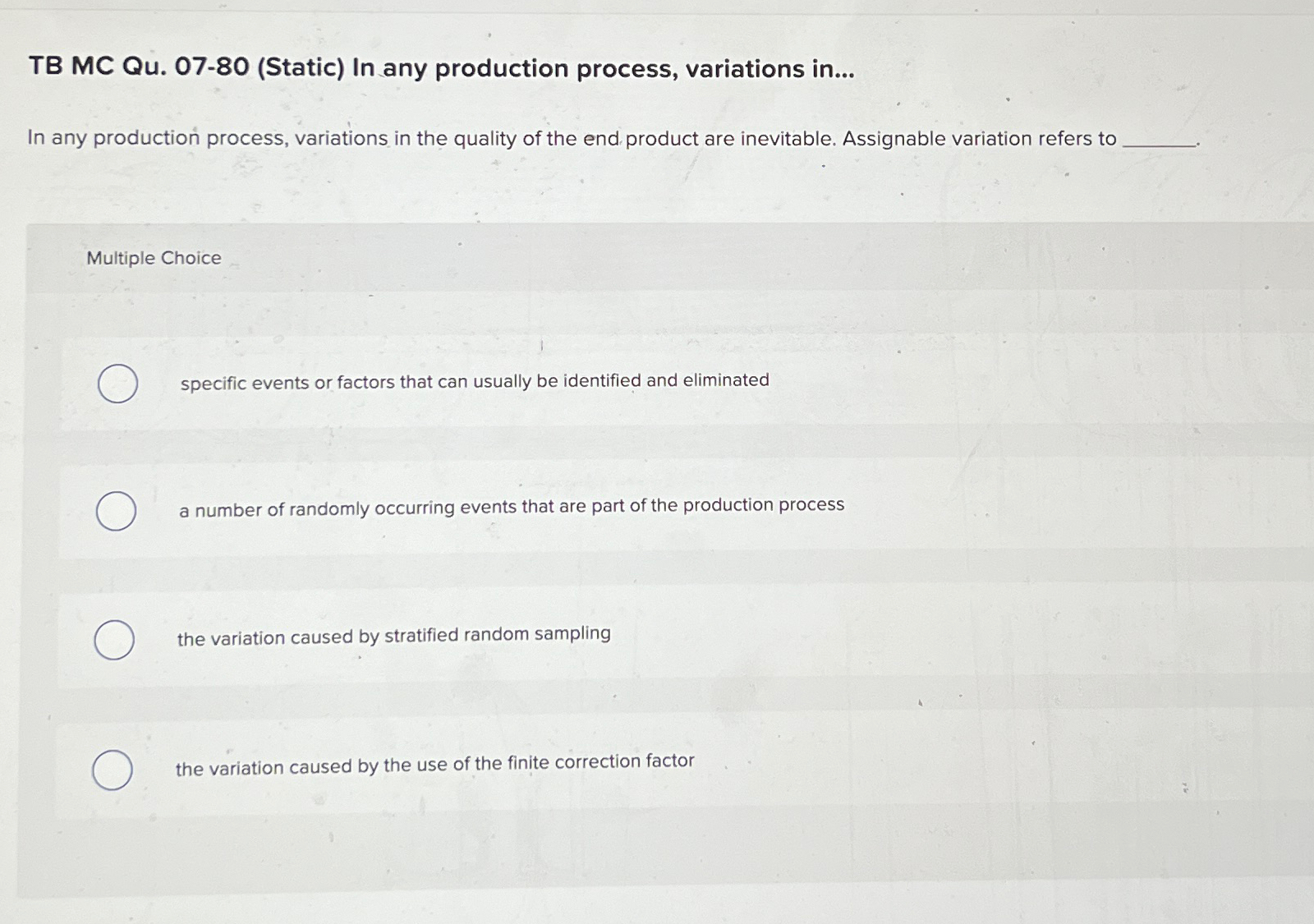Viewport: 1314px width, 924px height.
Task: Select the first answer radio button
Action: [x=117, y=383]
